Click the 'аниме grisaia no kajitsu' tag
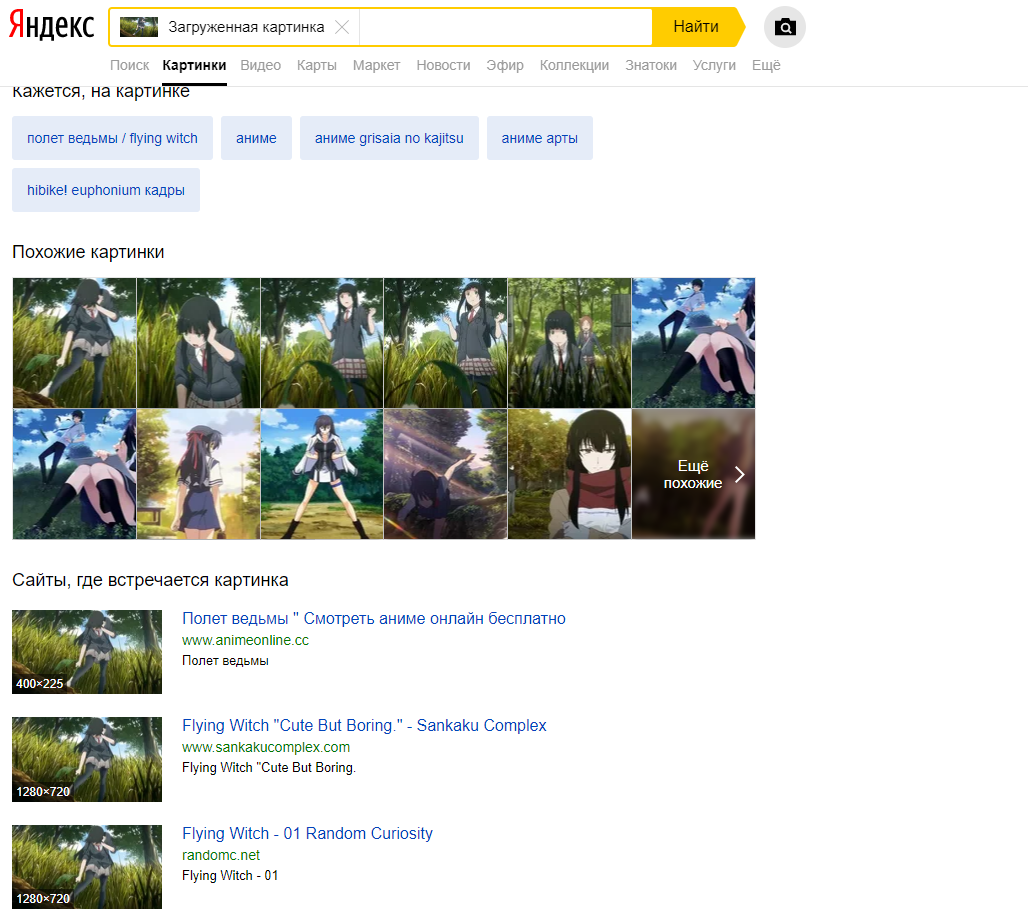 coord(389,138)
